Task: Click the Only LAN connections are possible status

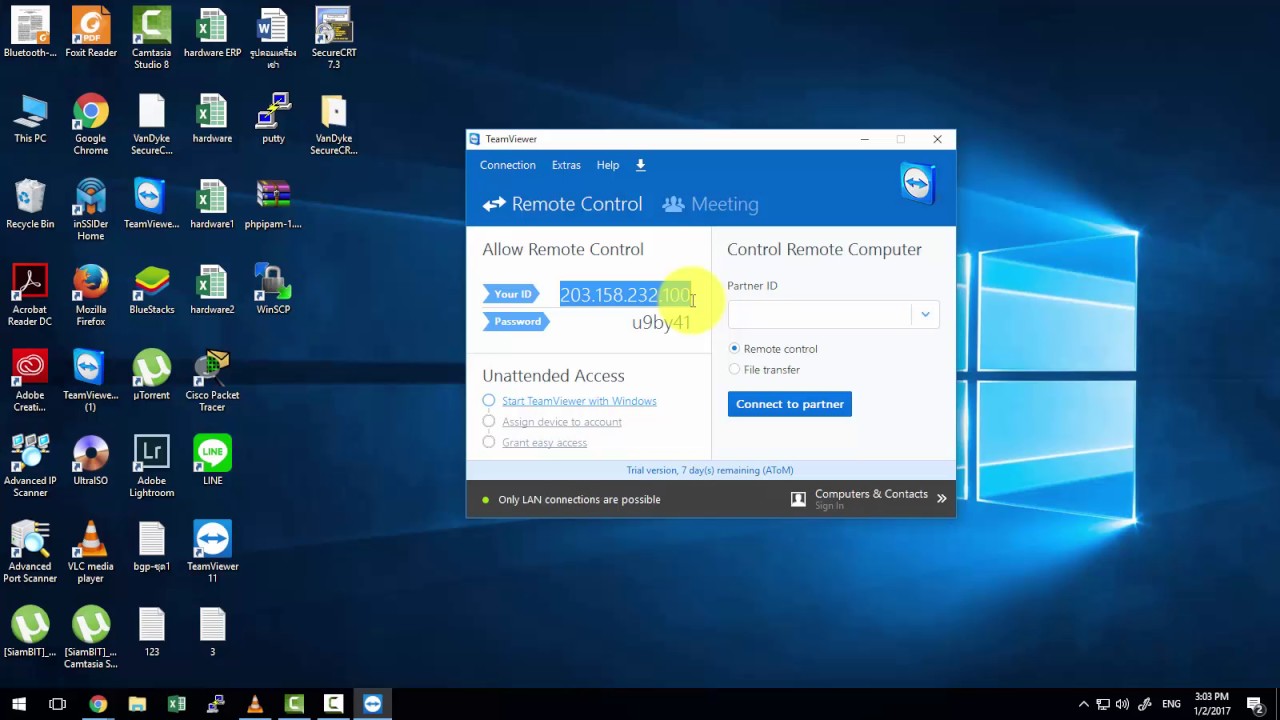Action: 579,499
